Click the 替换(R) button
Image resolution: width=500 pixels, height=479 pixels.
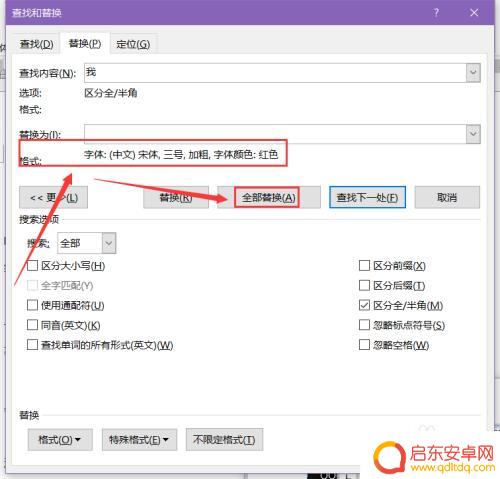point(176,198)
